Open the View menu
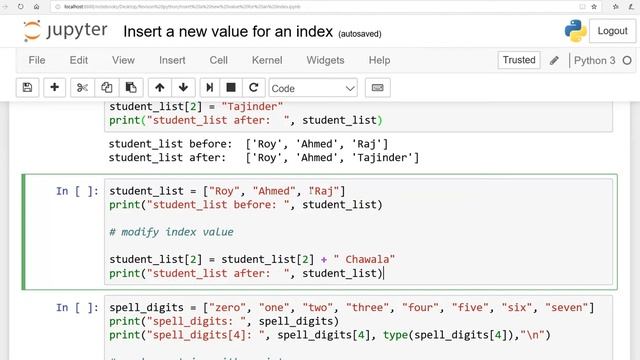The width and height of the screenshot is (640, 360). tap(123, 60)
